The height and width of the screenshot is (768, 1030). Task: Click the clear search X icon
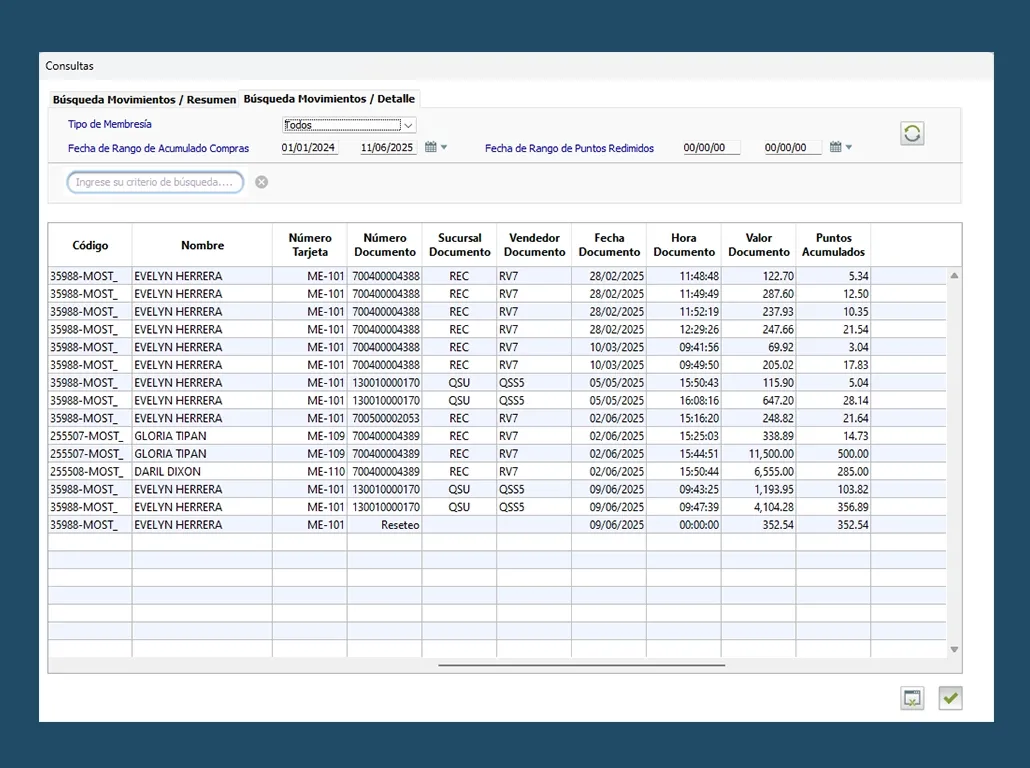tap(261, 182)
